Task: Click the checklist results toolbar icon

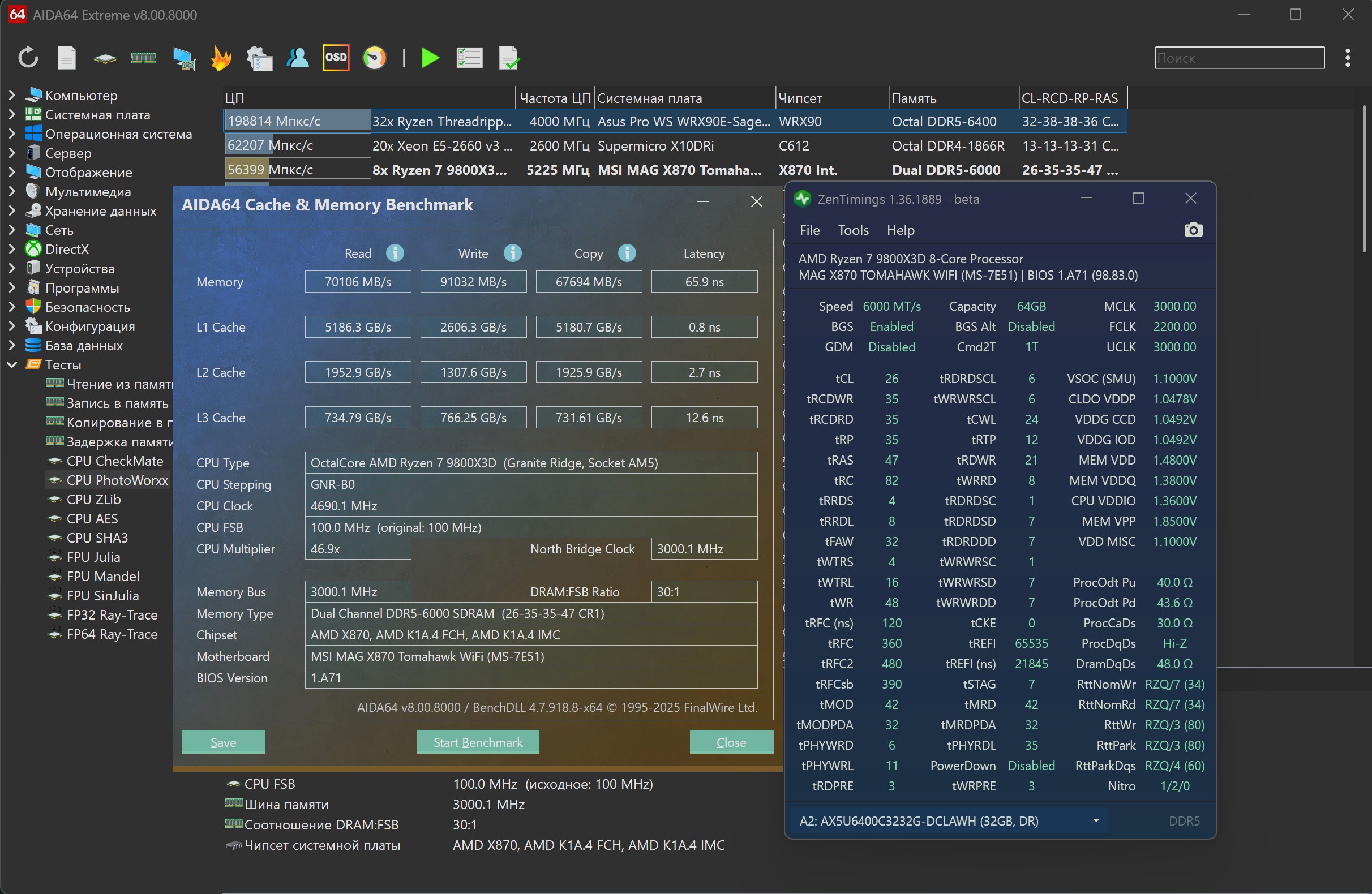Action: (x=469, y=58)
